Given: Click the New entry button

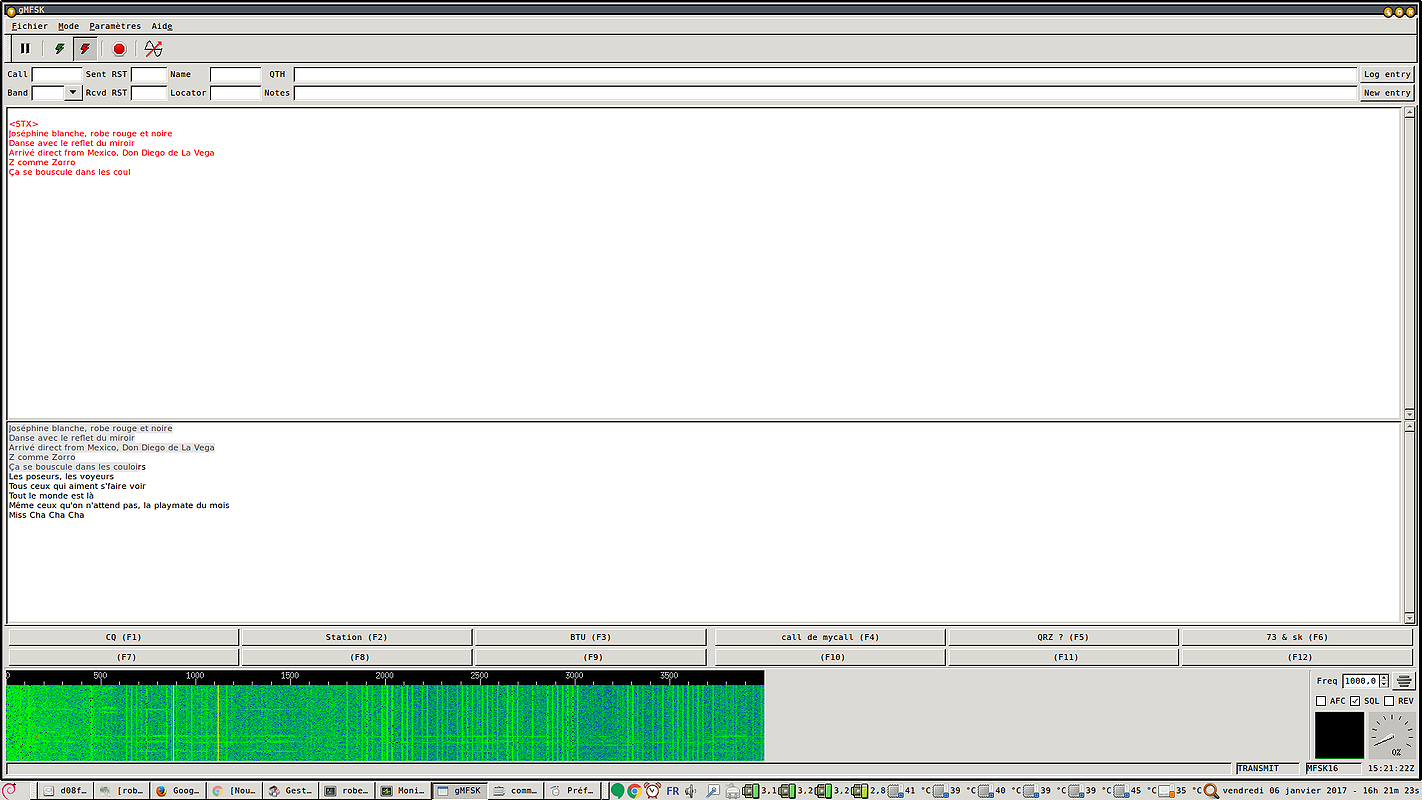Looking at the screenshot, I should click(1387, 92).
